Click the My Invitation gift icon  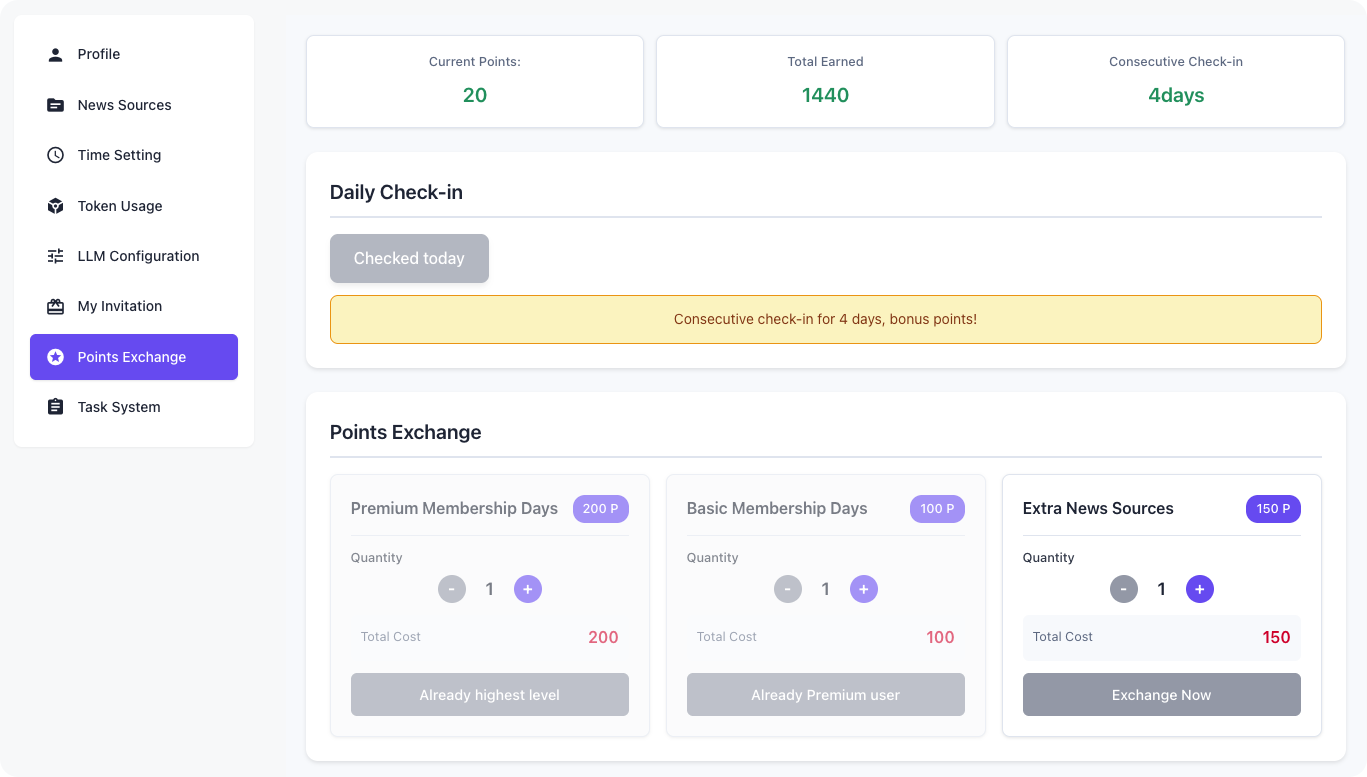(56, 306)
